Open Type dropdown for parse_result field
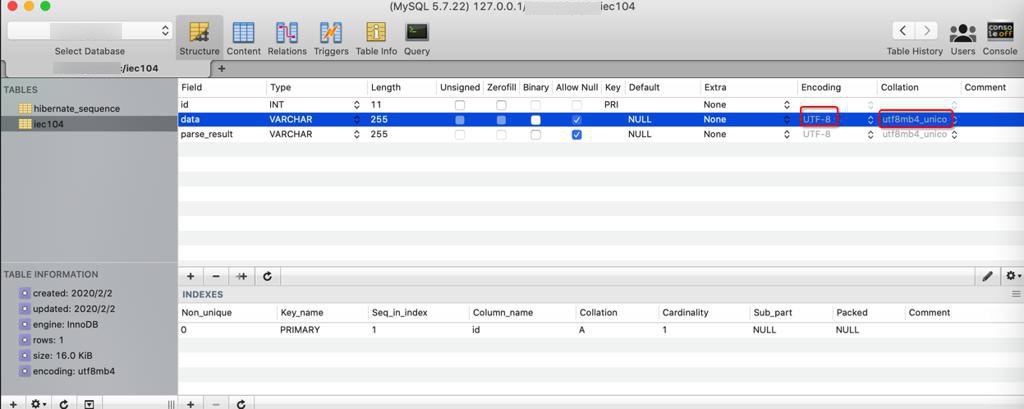 [x=357, y=134]
